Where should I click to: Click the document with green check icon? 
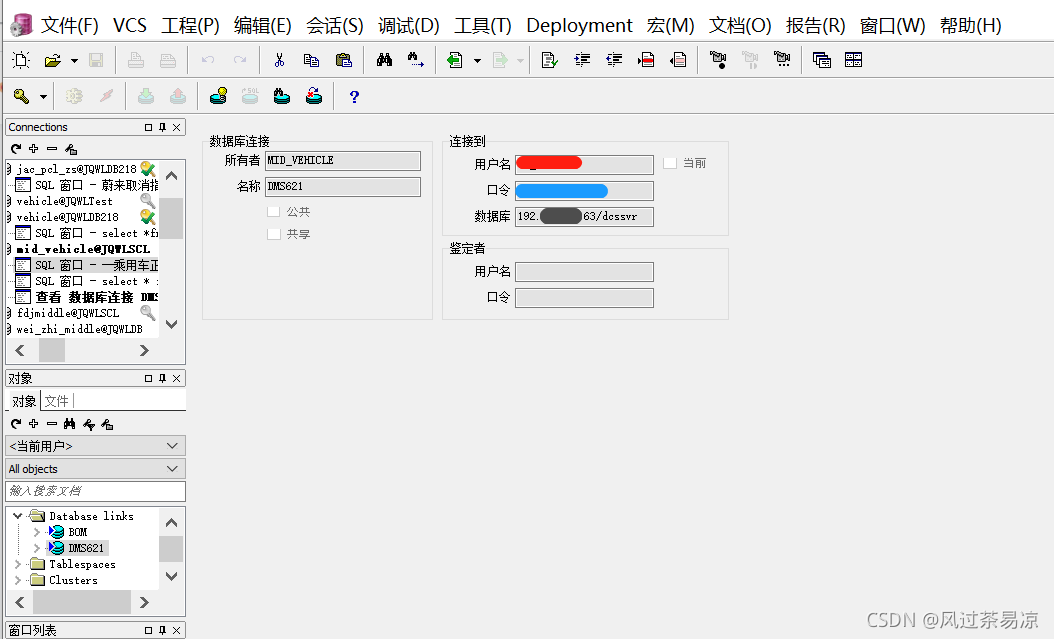tap(549, 60)
